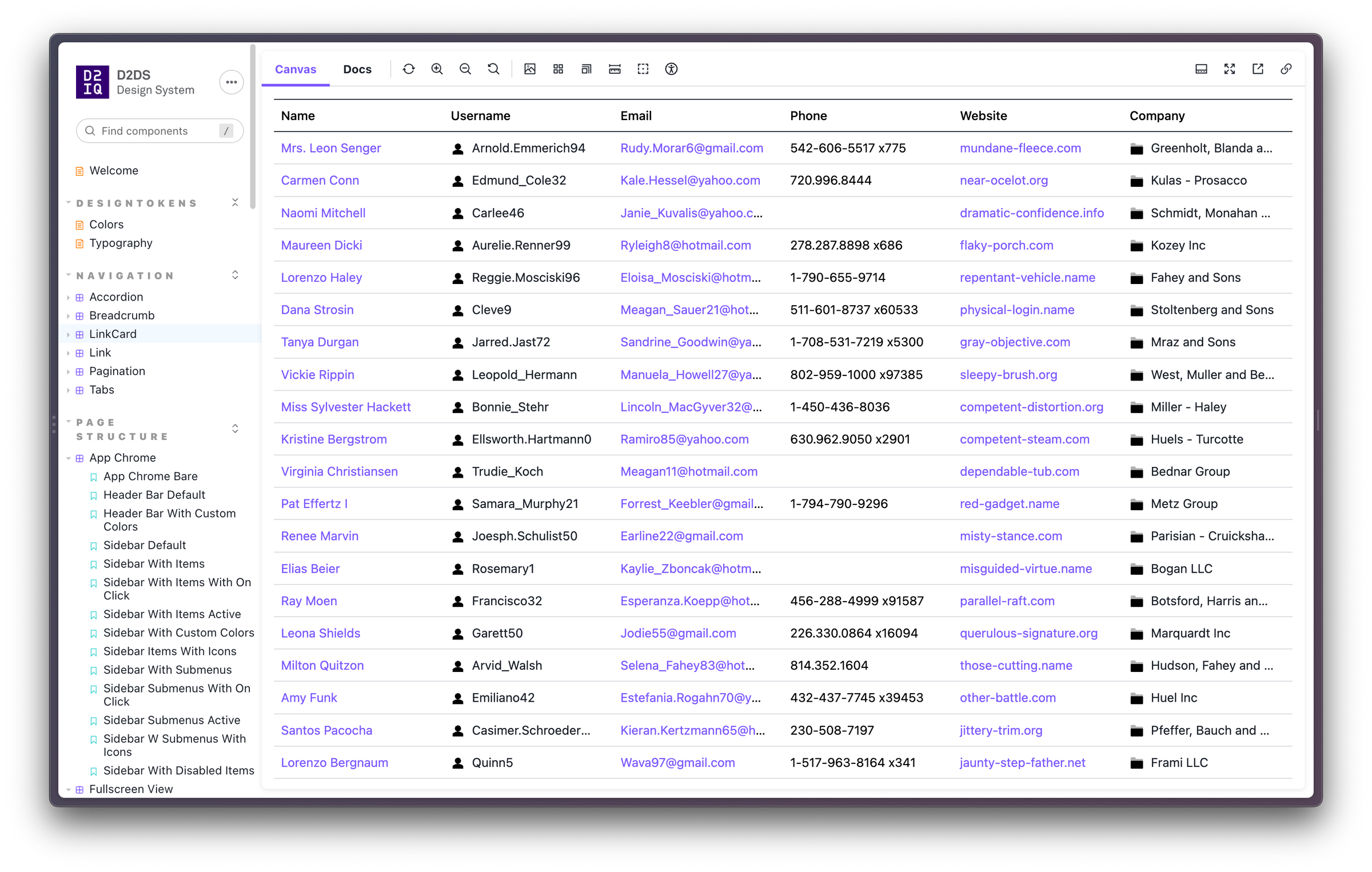Remount the component with the refresh icon
The image size is (1372, 872).
pyautogui.click(x=409, y=69)
